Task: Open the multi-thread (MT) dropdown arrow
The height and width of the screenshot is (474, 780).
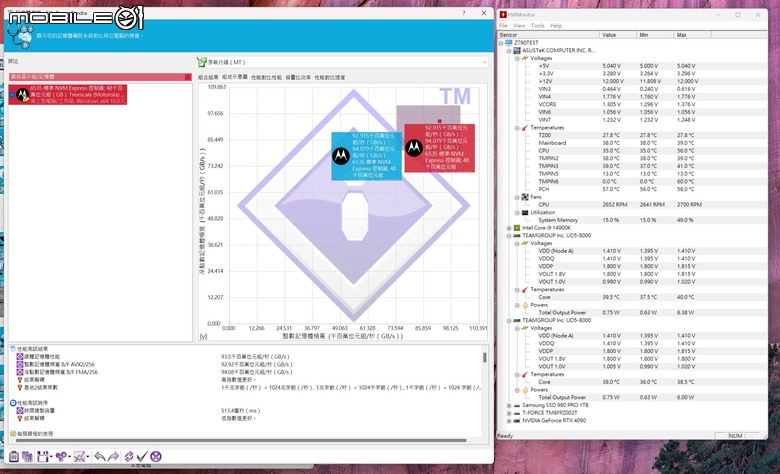Action: click(484, 62)
